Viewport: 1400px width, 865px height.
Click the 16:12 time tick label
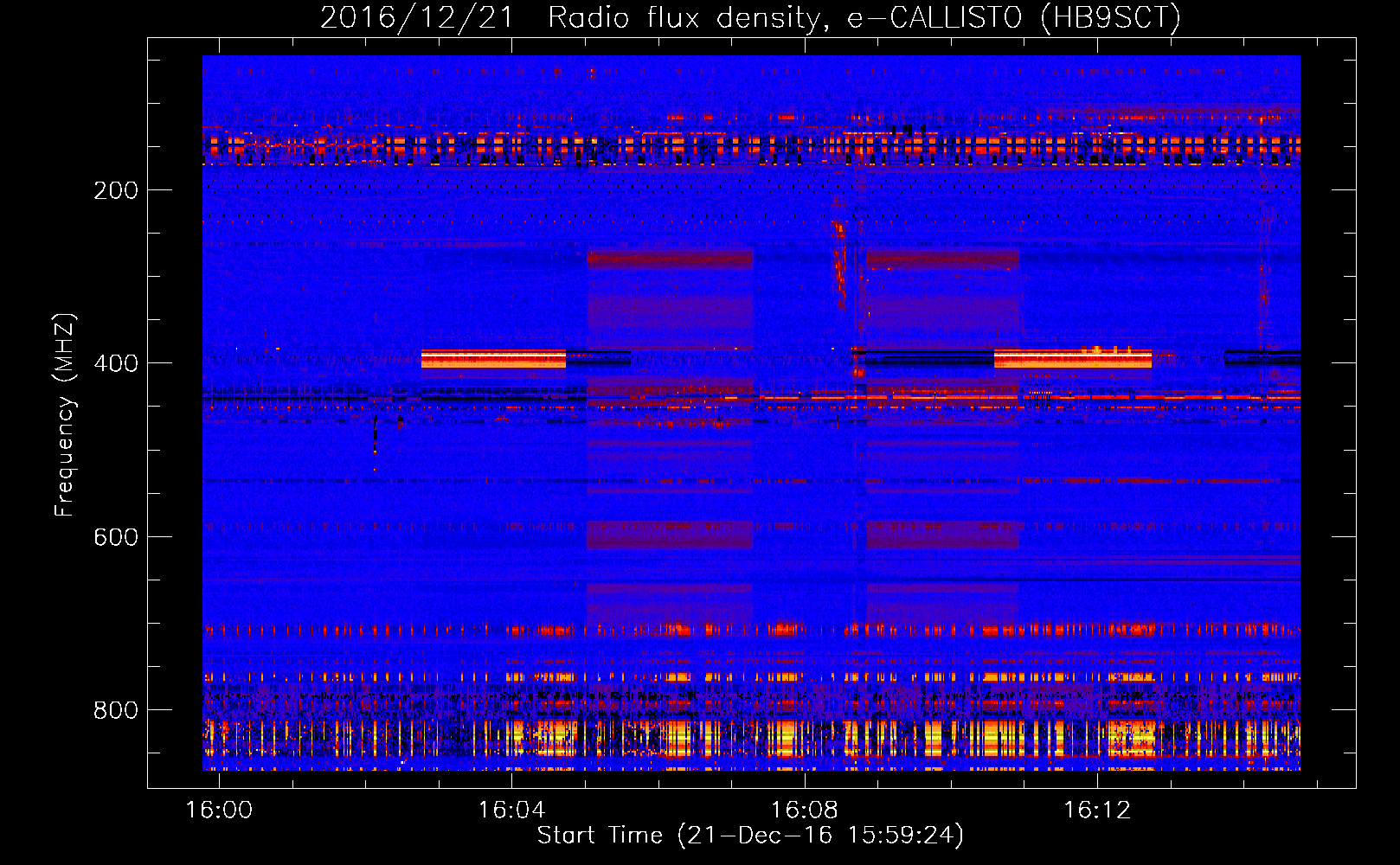1097,810
